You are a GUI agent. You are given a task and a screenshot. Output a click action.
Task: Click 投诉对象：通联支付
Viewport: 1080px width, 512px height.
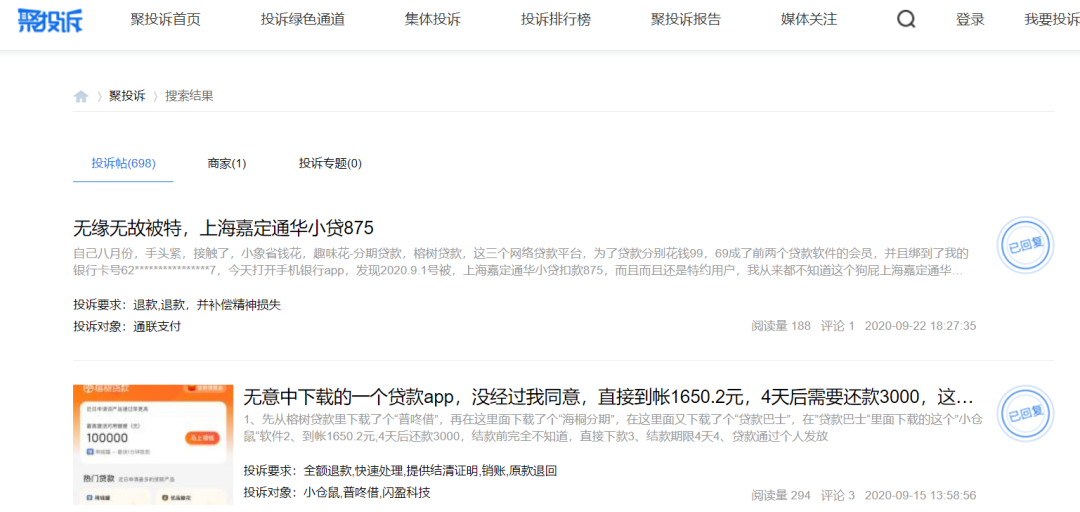click(x=127, y=326)
